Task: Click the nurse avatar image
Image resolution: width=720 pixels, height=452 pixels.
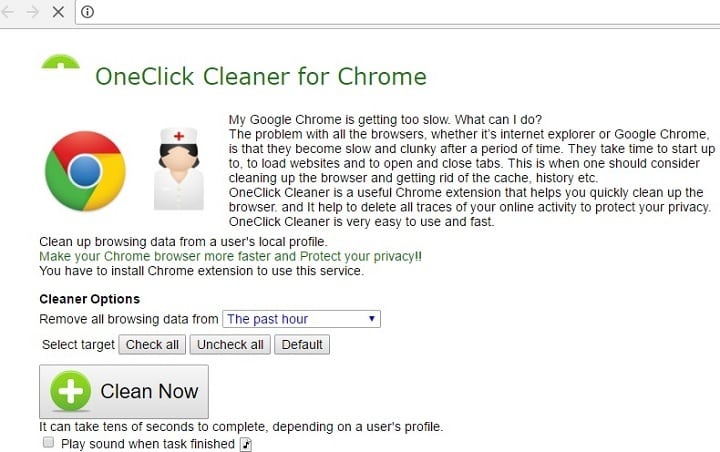Action: [x=179, y=169]
